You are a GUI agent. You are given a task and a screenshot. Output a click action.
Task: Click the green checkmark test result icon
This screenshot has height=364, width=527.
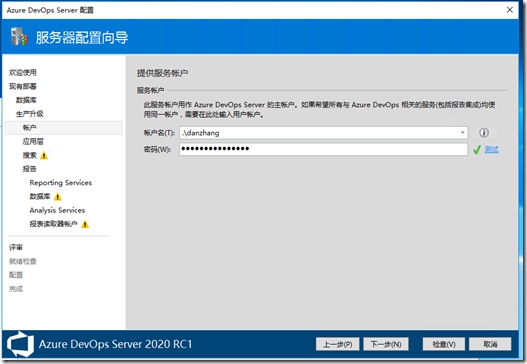click(477, 150)
